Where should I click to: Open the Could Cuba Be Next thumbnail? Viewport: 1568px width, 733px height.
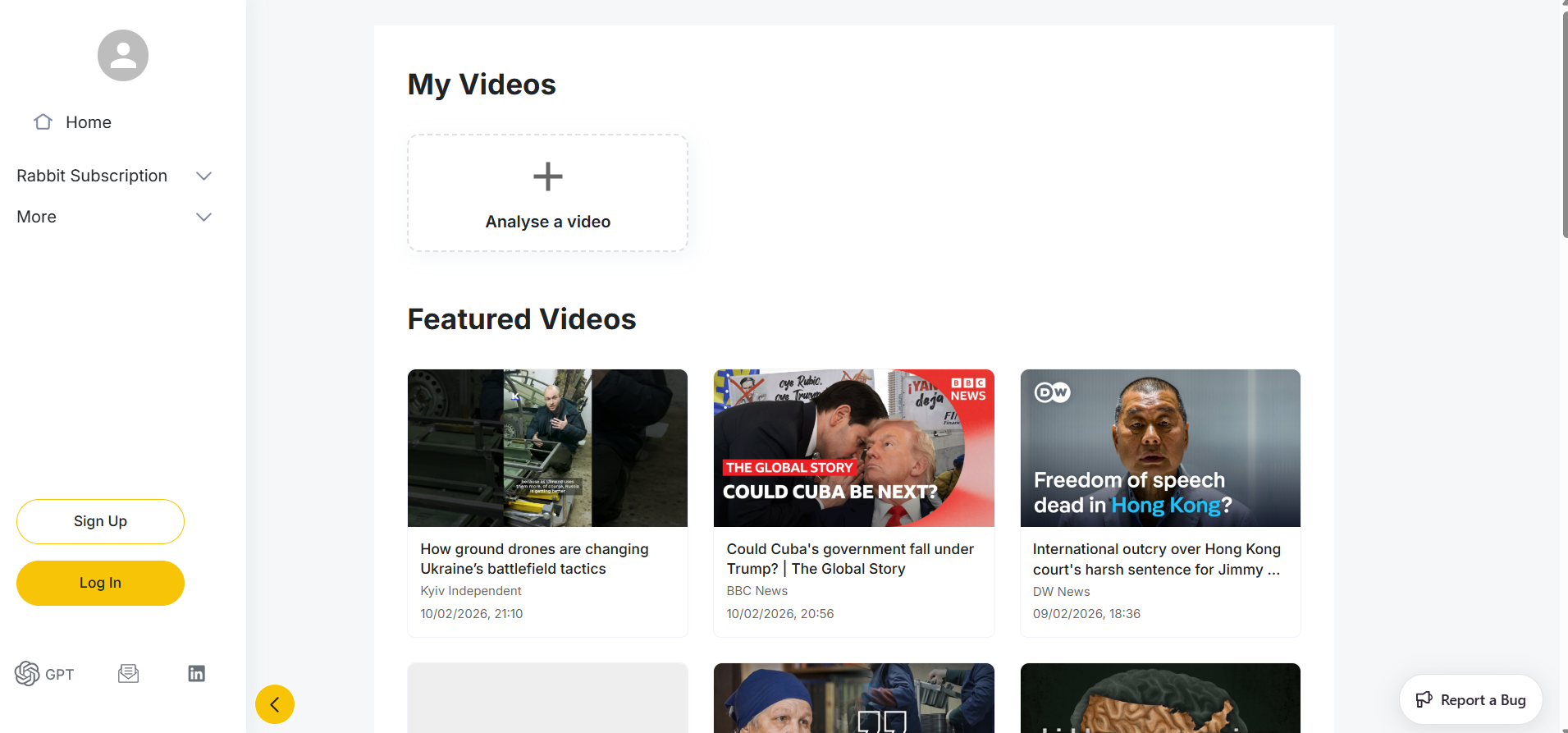tap(853, 448)
